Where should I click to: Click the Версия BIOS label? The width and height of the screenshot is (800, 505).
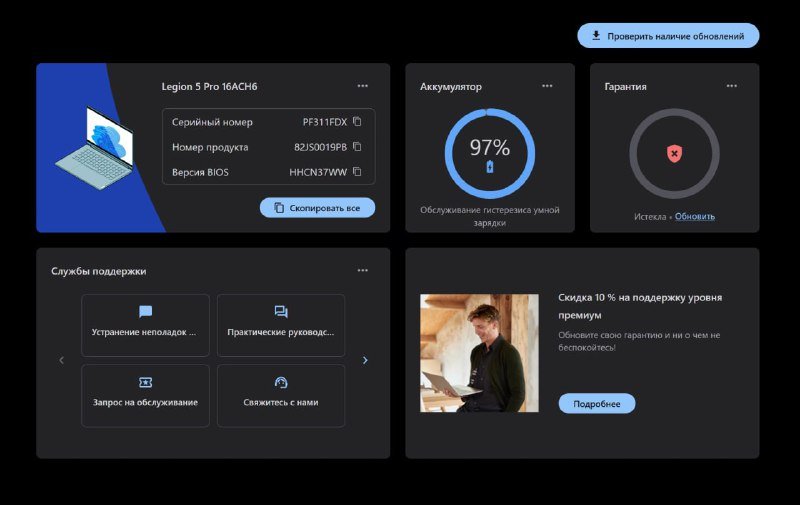[200, 172]
